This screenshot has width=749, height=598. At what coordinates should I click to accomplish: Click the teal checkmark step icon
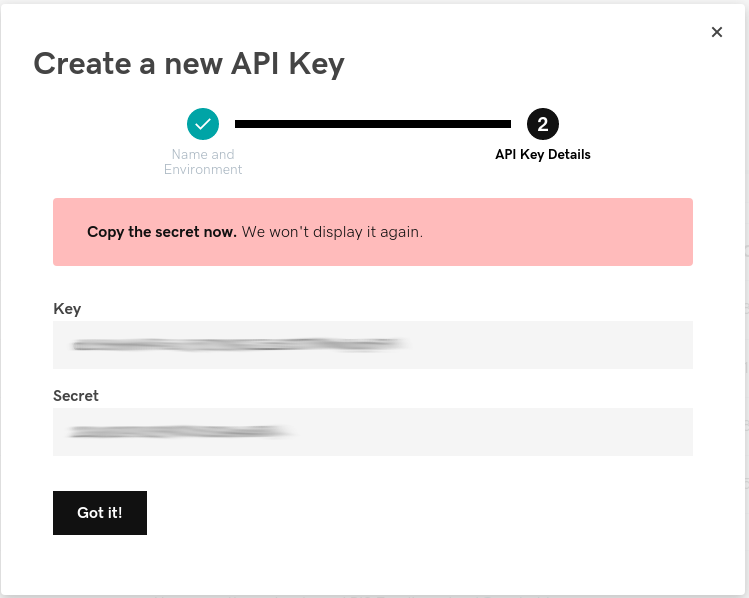pos(203,124)
